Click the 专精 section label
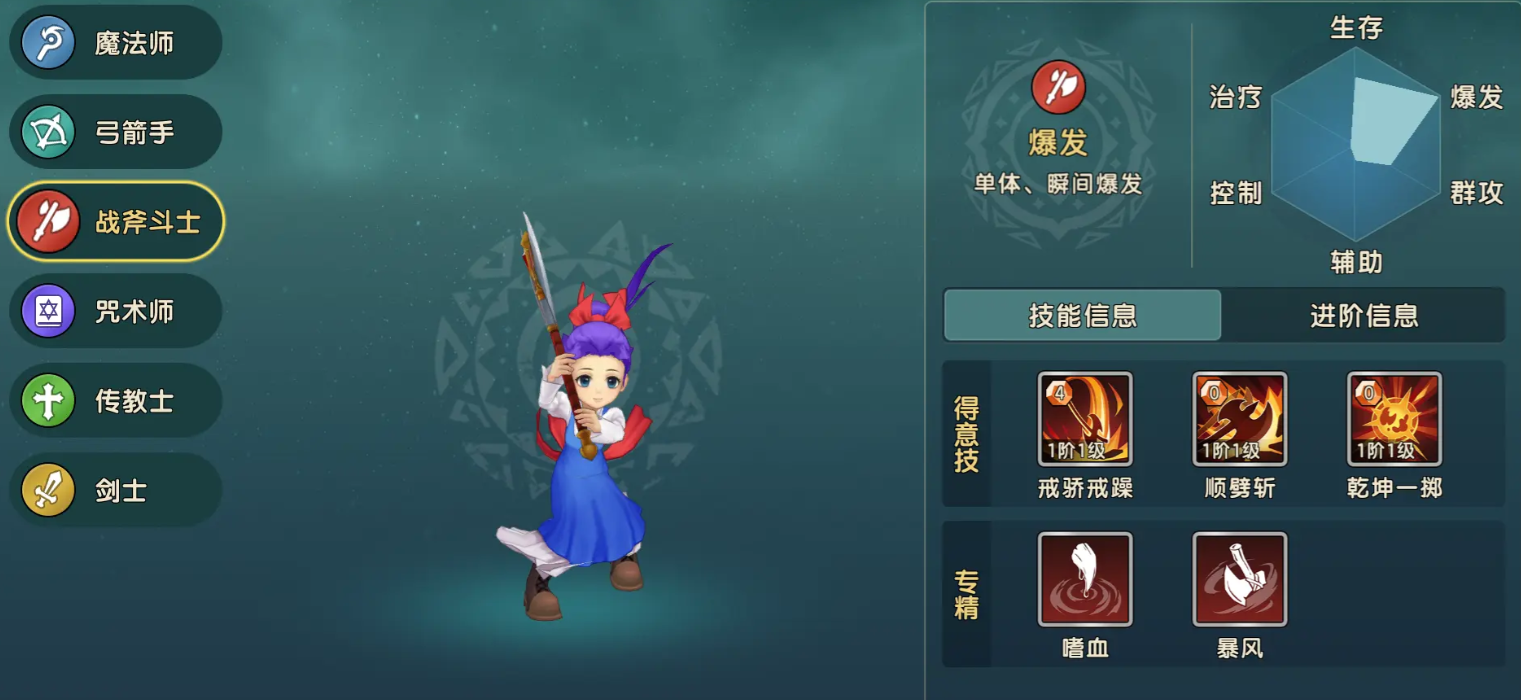 966,594
